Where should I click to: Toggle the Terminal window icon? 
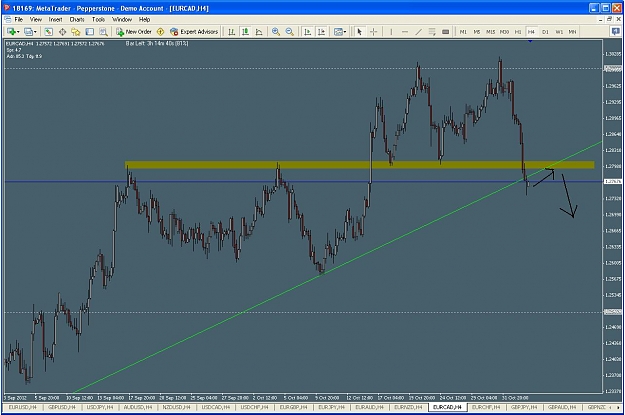pos(90,31)
